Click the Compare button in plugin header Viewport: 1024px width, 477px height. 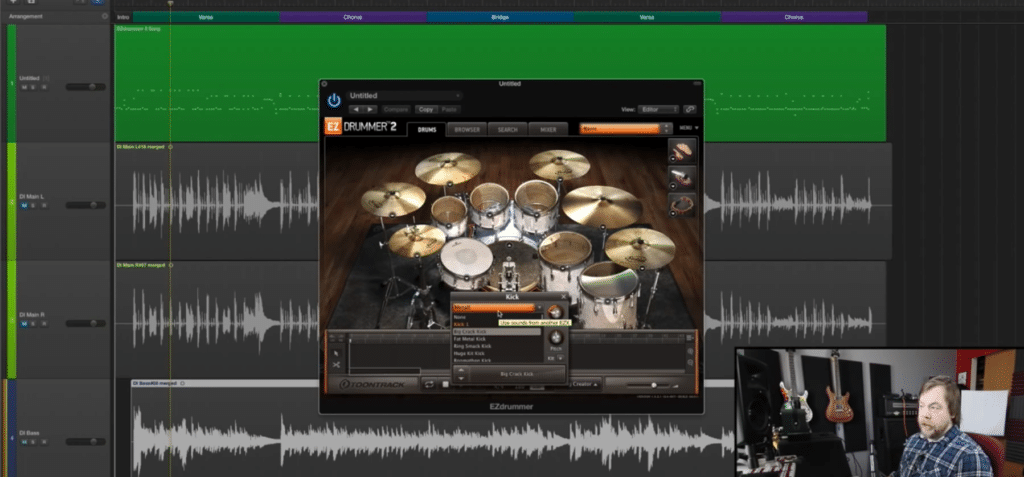[396, 110]
